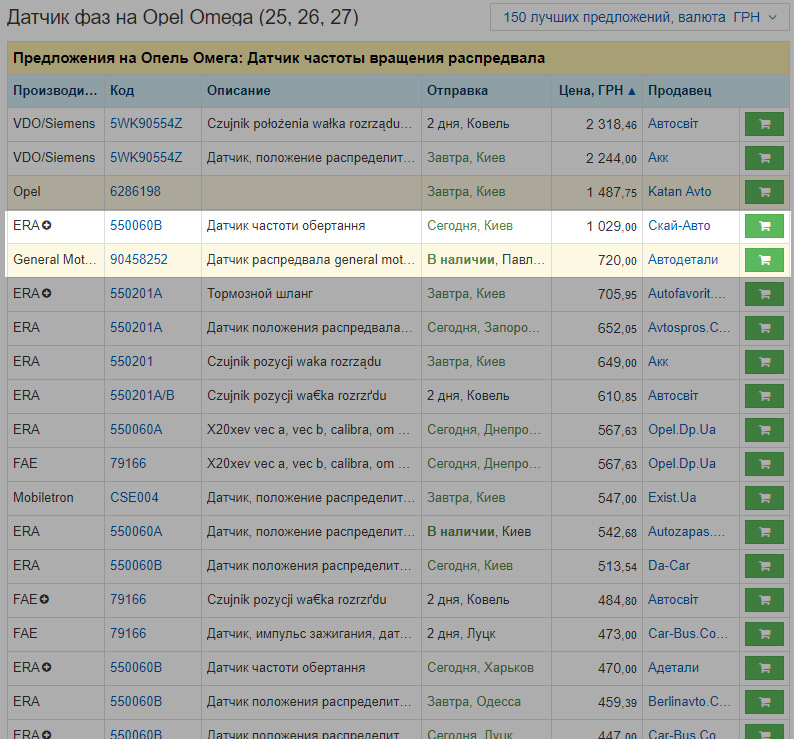Open seller Autofavorit link
794x739 pixels.
(687, 293)
